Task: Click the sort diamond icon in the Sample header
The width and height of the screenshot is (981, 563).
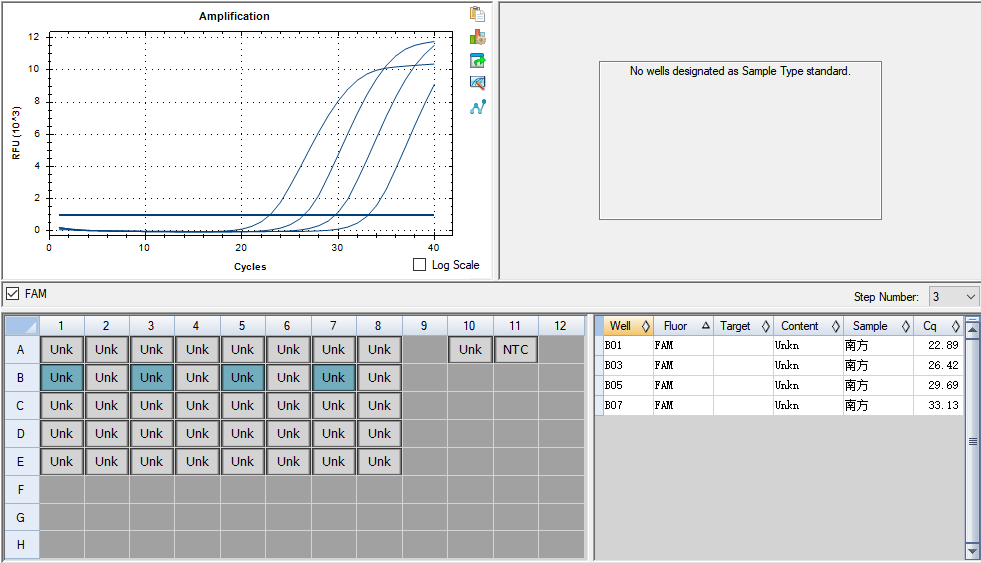Action: click(x=905, y=326)
